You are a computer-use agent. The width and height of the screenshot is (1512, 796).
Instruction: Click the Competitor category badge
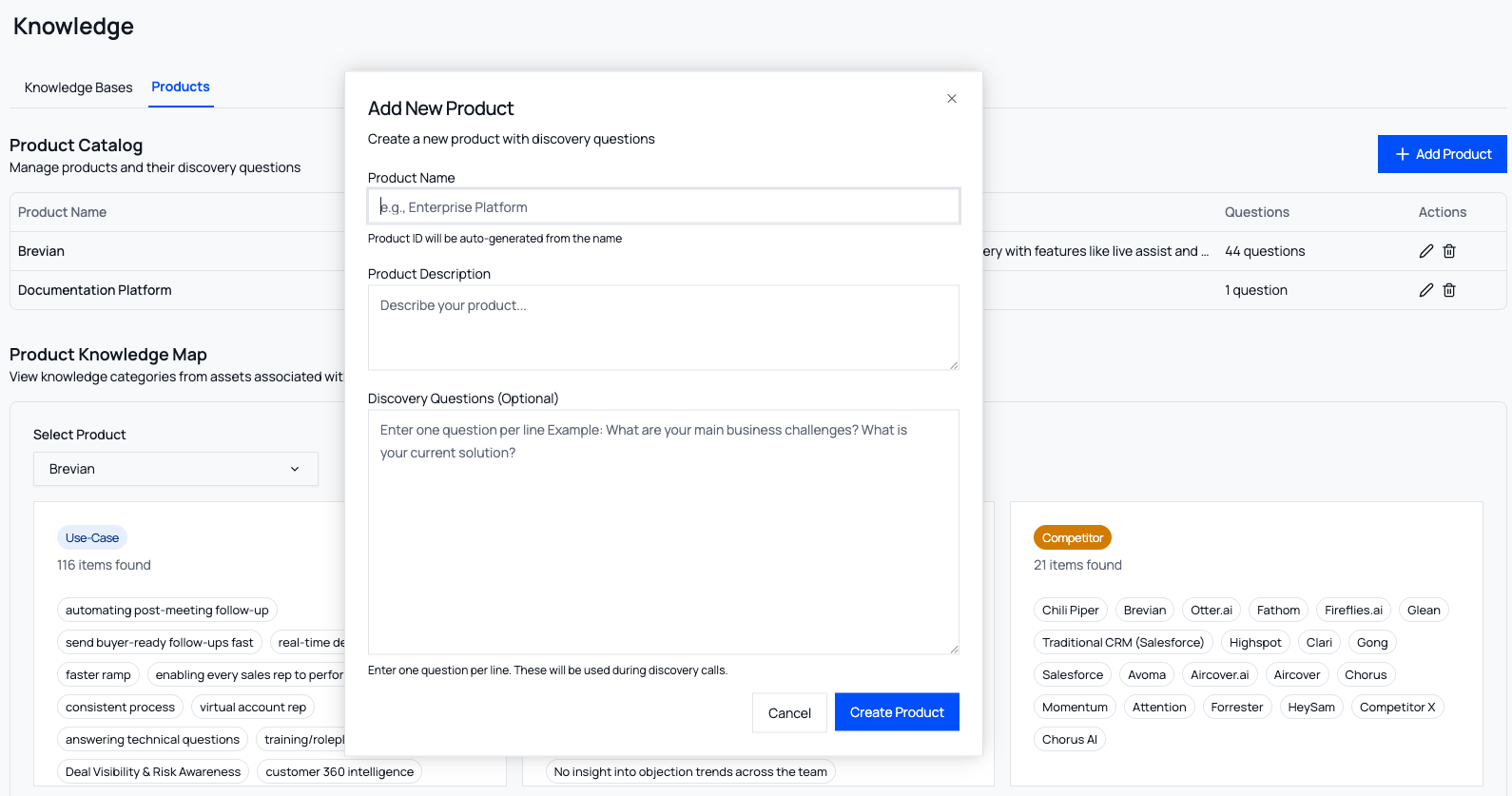click(1073, 537)
